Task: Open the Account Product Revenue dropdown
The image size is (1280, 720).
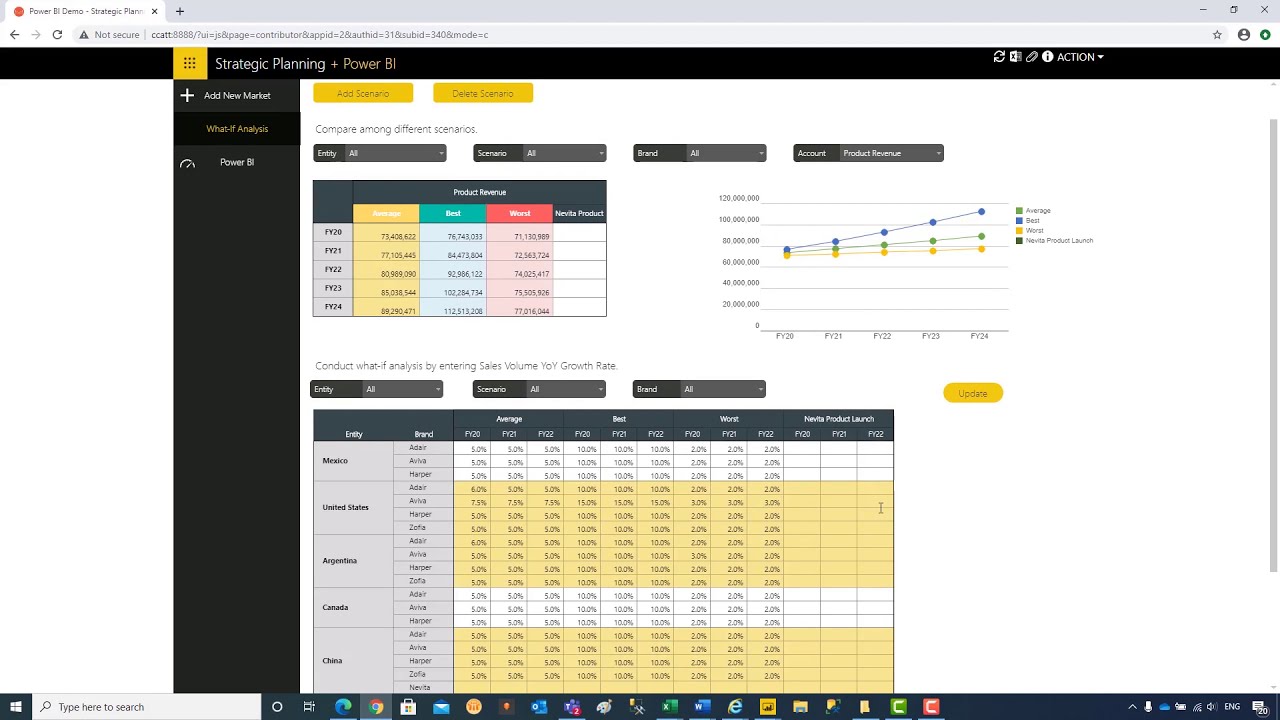Action: coord(868,153)
